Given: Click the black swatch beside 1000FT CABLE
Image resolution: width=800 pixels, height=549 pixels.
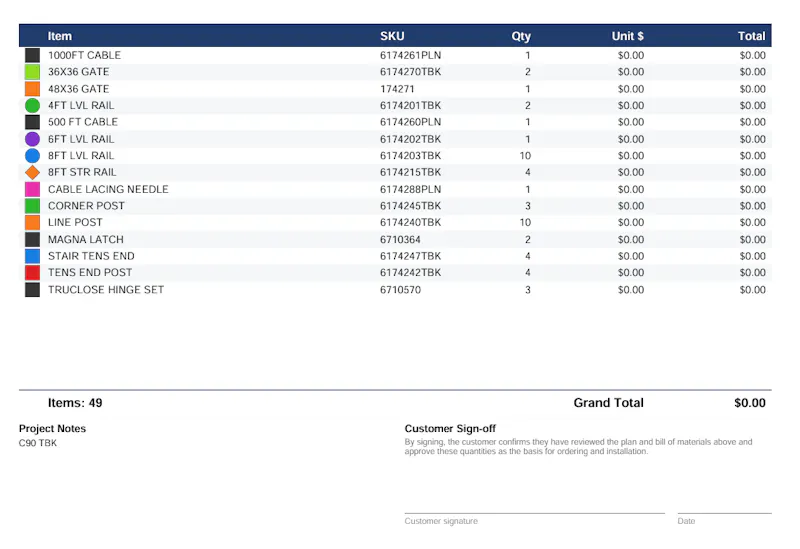Looking at the screenshot, I should coord(32,55).
